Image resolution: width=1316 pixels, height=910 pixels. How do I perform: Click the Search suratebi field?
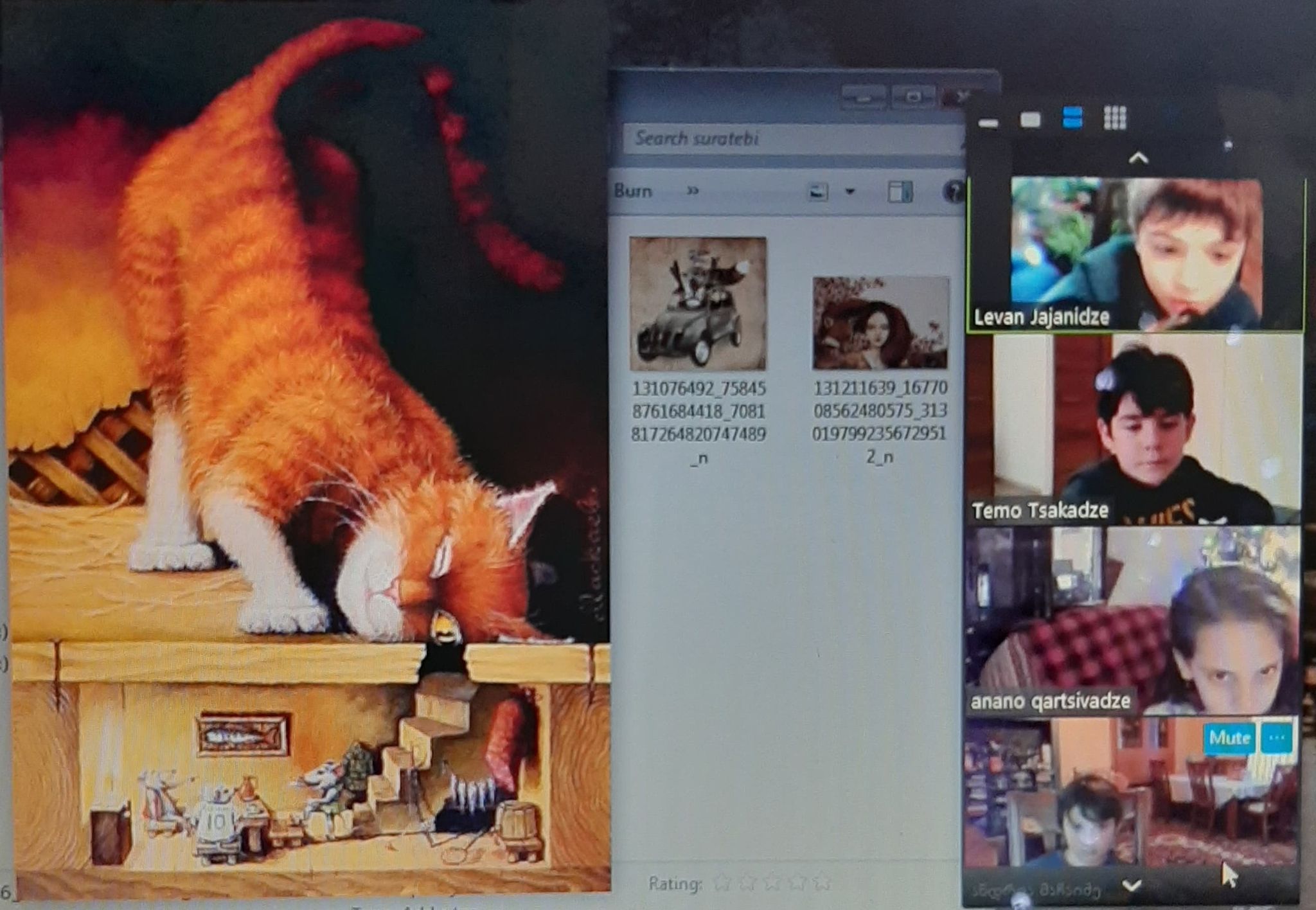794,139
